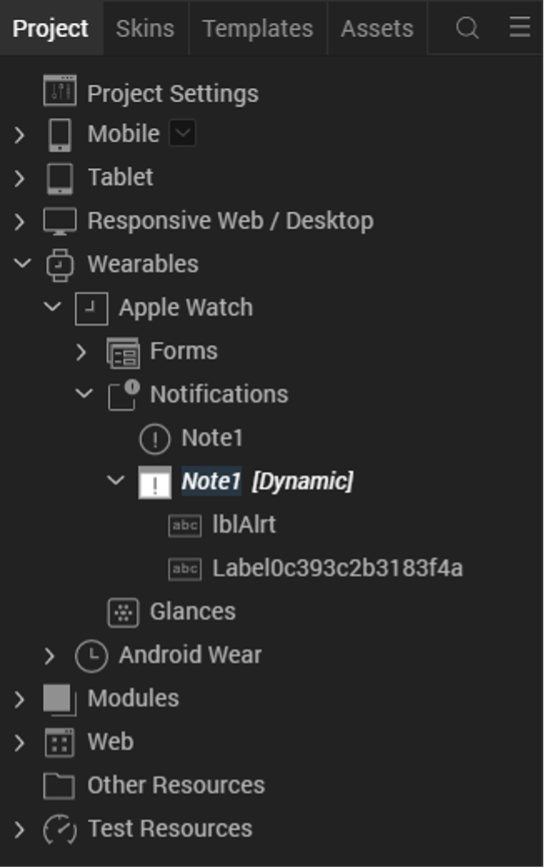Click the lblAlrt label widget icon
Viewport: 545px width, 868px height.
pyautogui.click(x=185, y=525)
